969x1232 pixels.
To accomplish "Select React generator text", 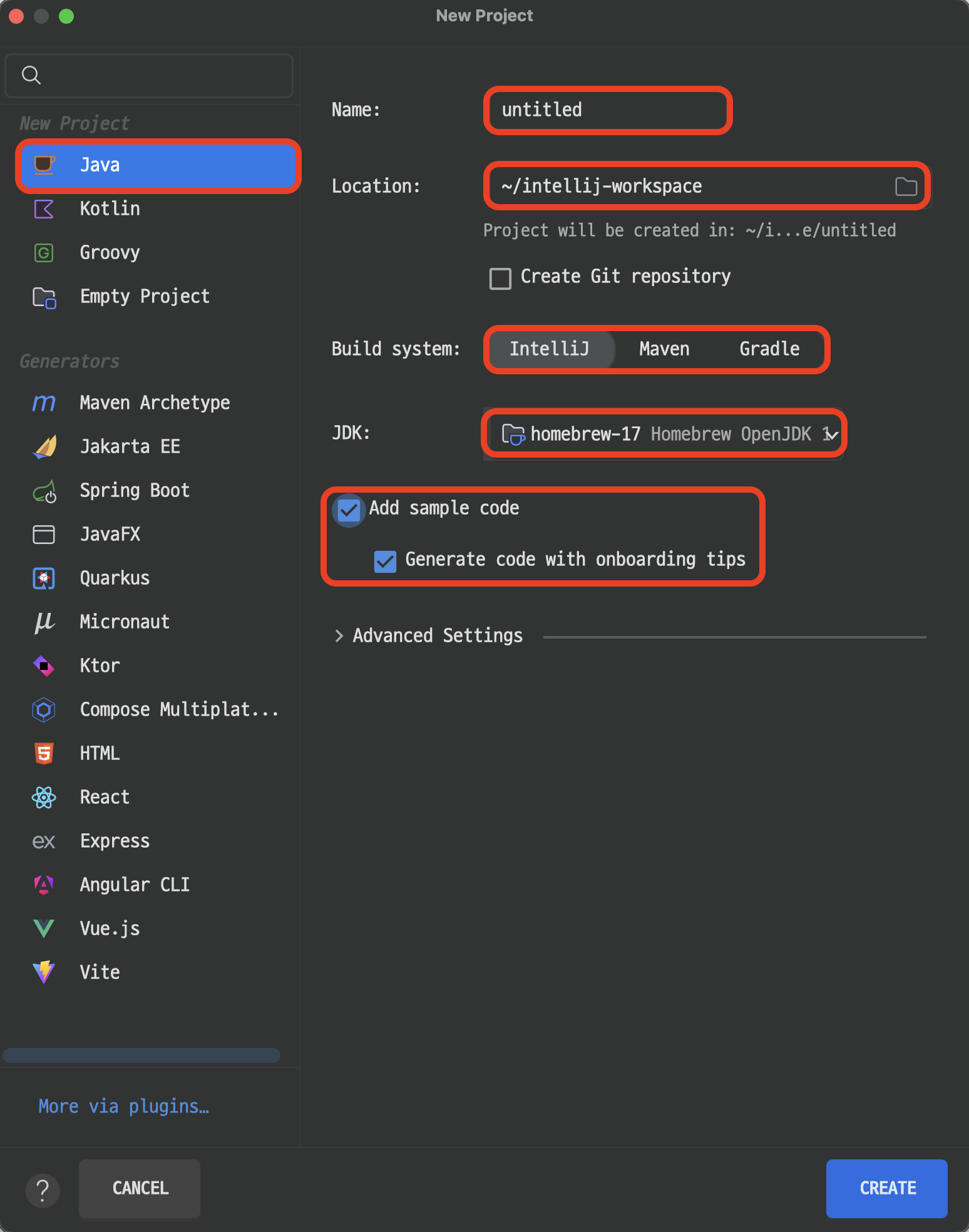I will 105,797.
